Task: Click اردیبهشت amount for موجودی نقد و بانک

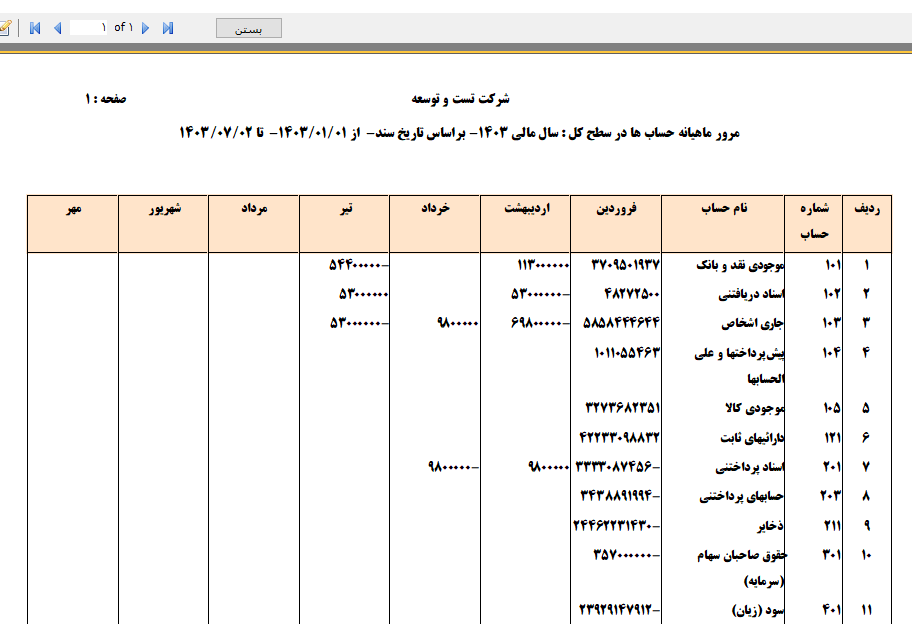Action: click(x=543, y=265)
